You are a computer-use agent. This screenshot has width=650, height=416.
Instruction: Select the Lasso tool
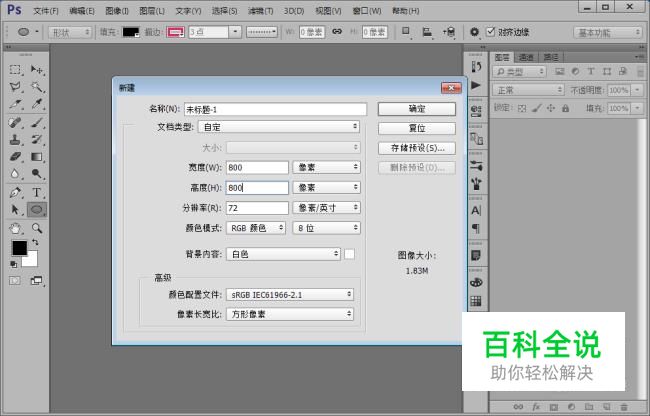tap(15, 87)
